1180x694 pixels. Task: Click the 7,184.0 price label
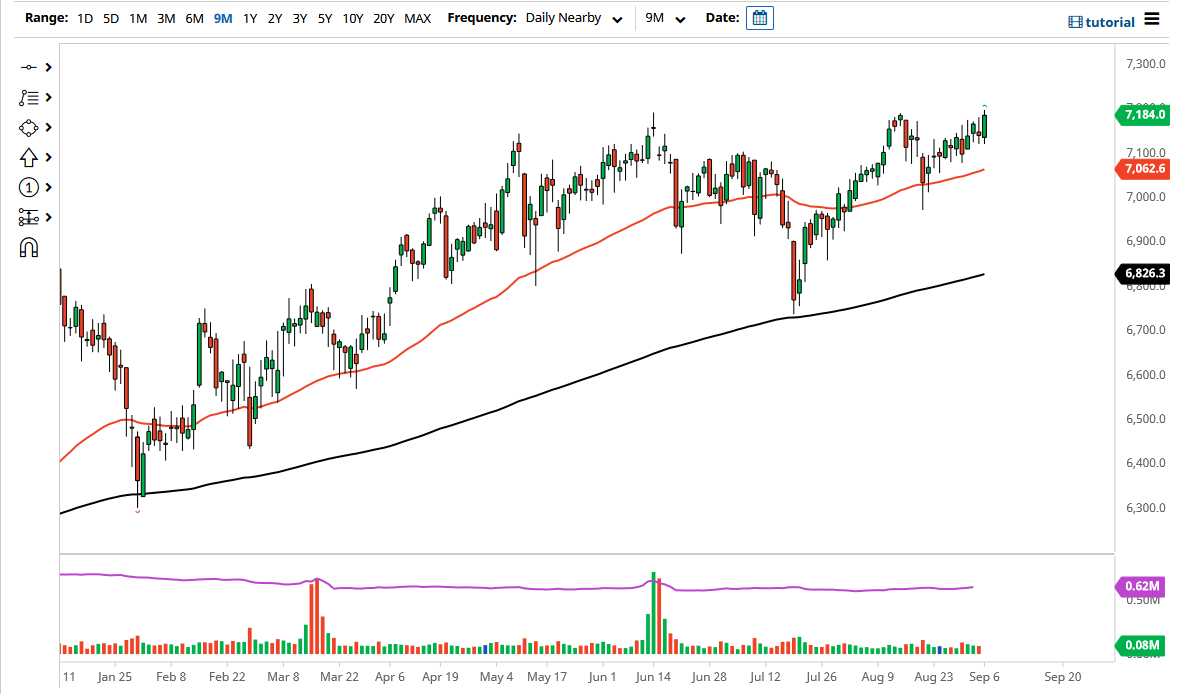[x=1145, y=115]
